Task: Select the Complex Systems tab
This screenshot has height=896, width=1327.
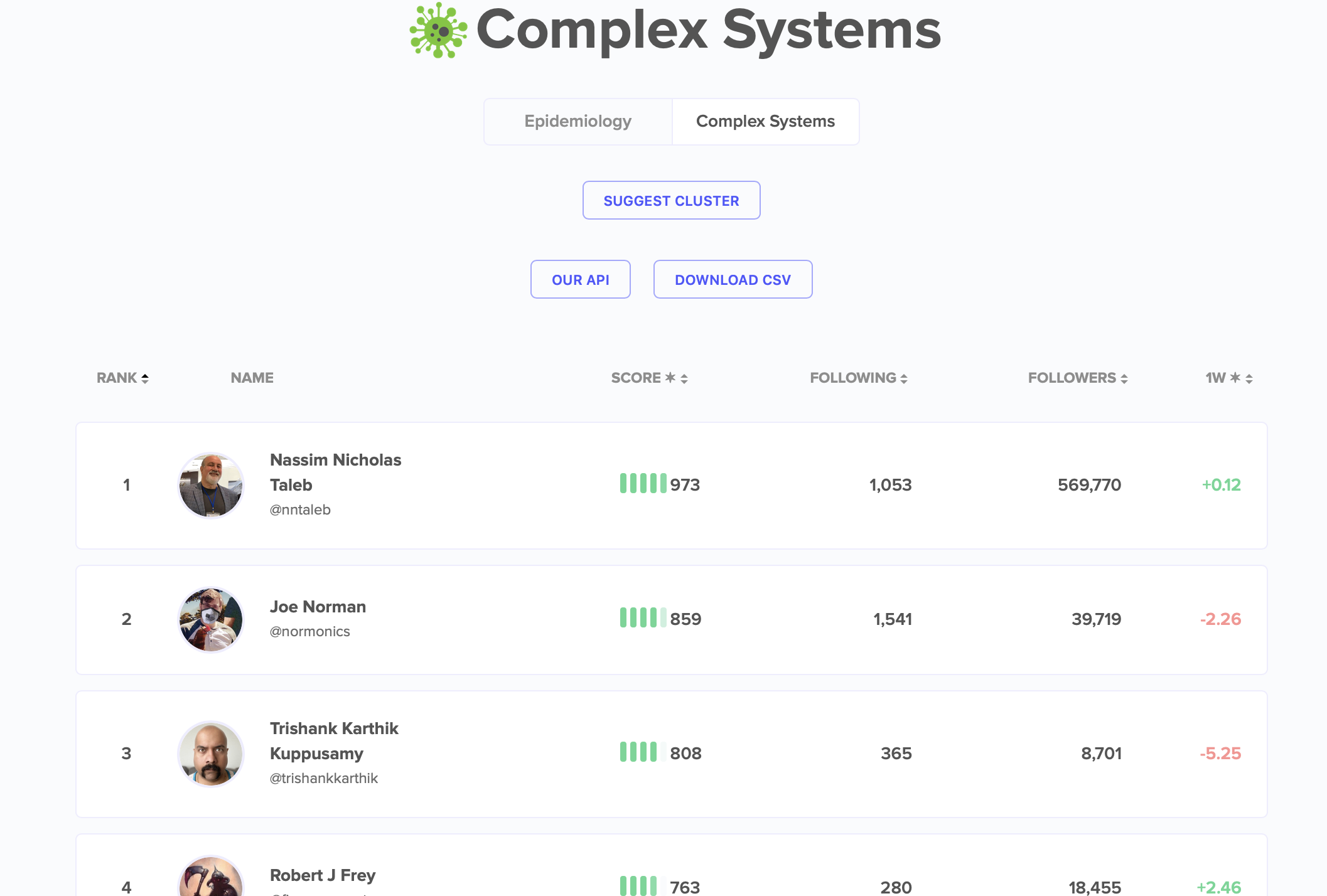Action: 765,121
